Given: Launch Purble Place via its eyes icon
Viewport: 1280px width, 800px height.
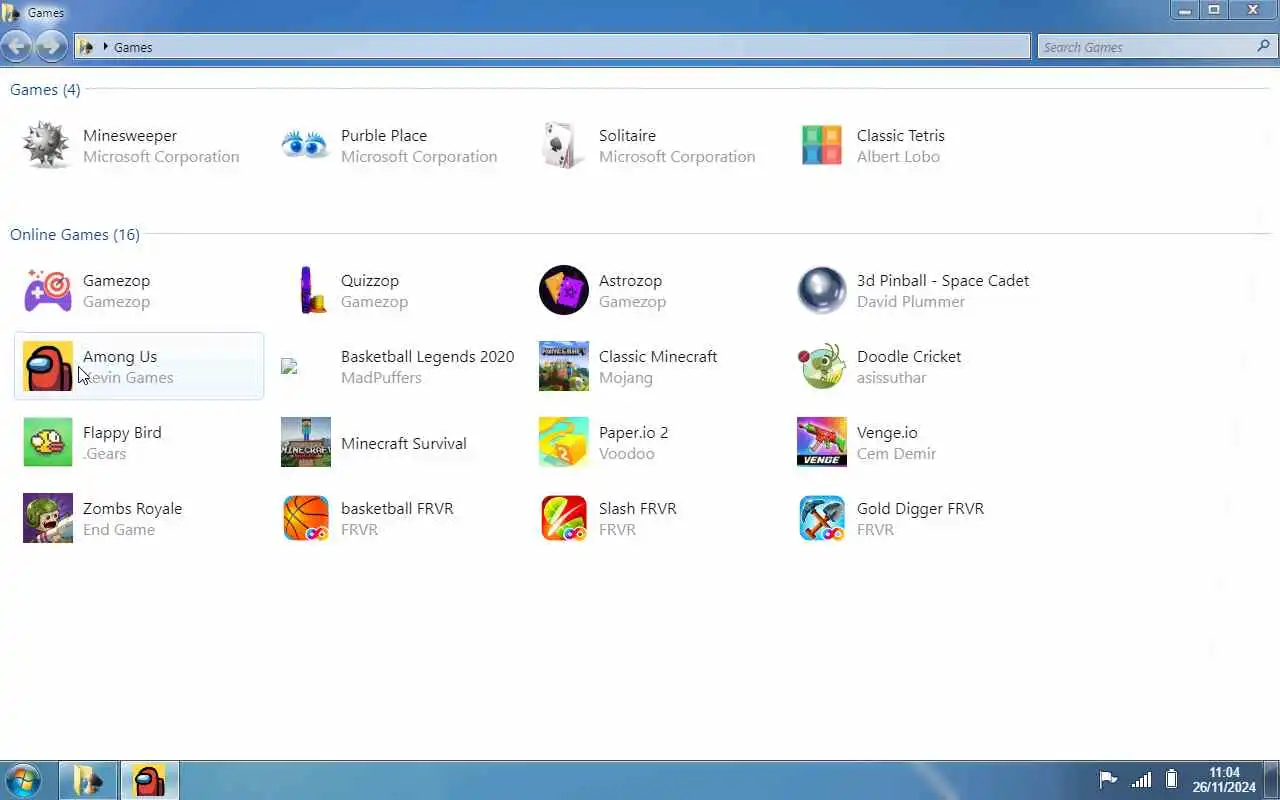Looking at the screenshot, I should click(x=305, y=146).
